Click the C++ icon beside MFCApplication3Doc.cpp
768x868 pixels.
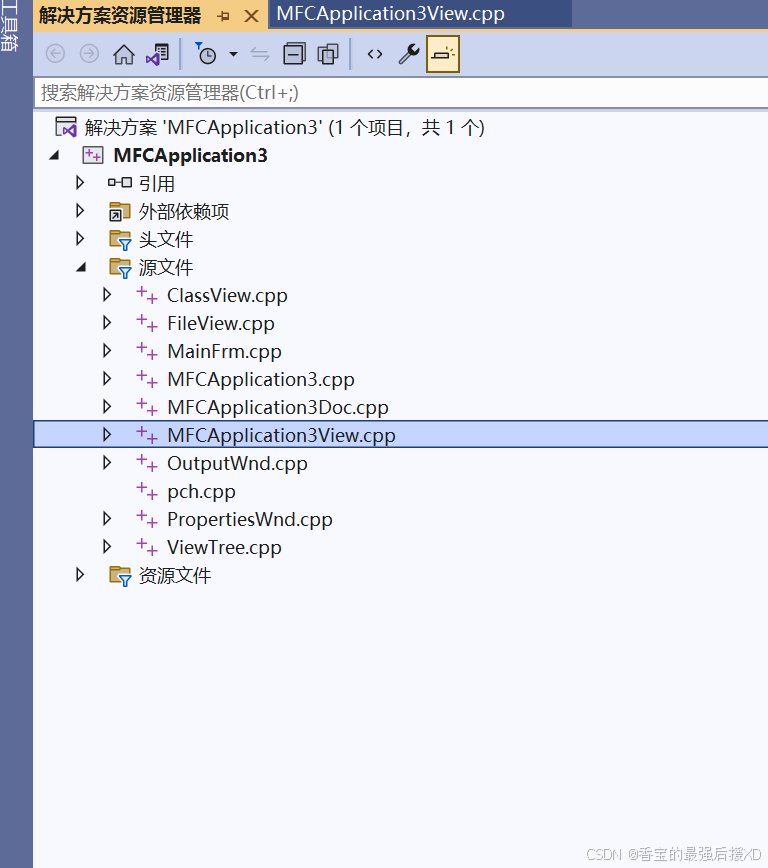click(x=147, y=407)
